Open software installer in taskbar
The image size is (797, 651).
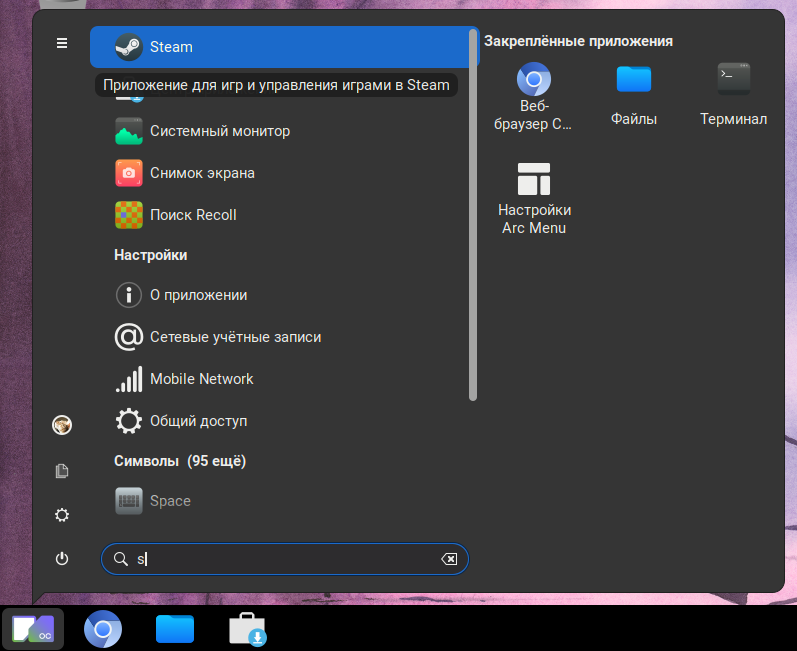tap(247, 629)
